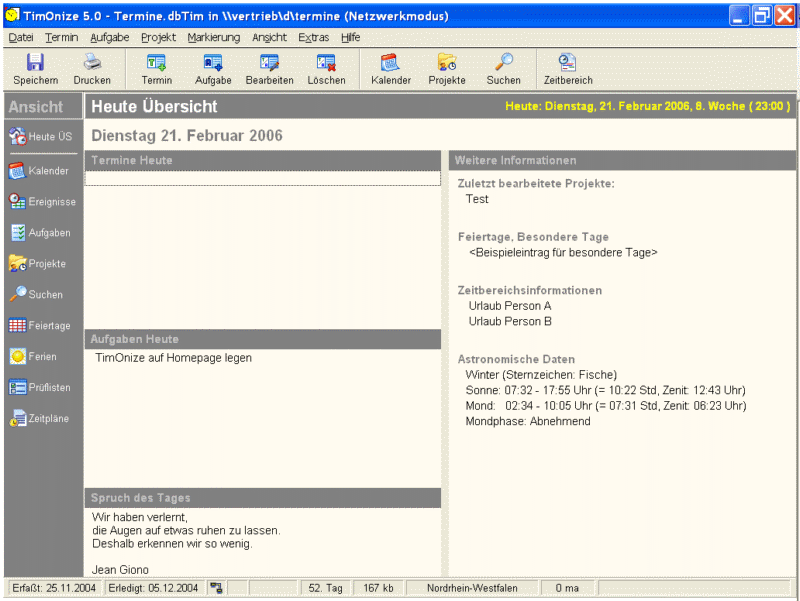Click 'Winter (Sternzeichen: Fische)' line
The width and height of the screenshot is (800, 601).
pos(541,375)
